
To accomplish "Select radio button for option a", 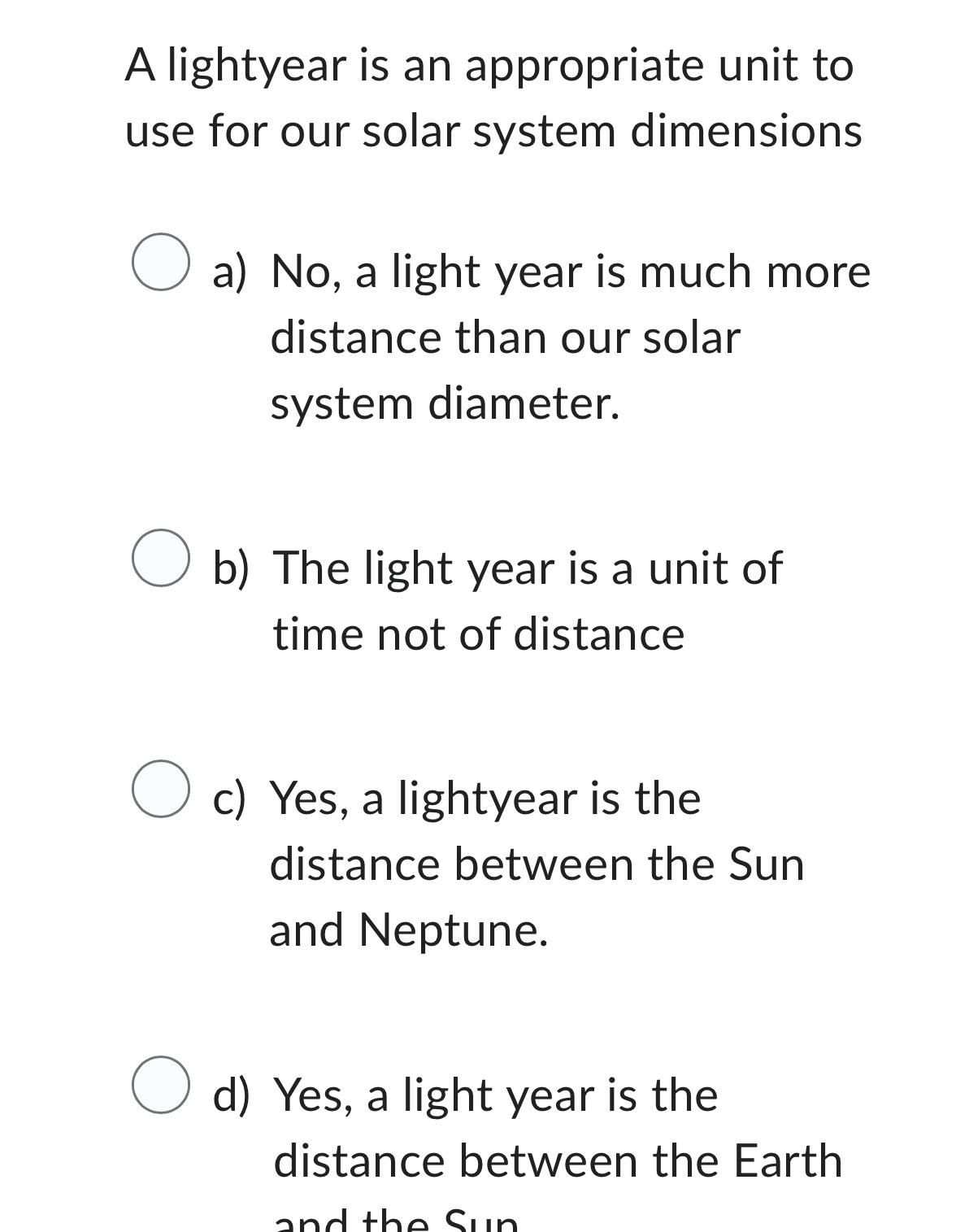I will 162,263.
